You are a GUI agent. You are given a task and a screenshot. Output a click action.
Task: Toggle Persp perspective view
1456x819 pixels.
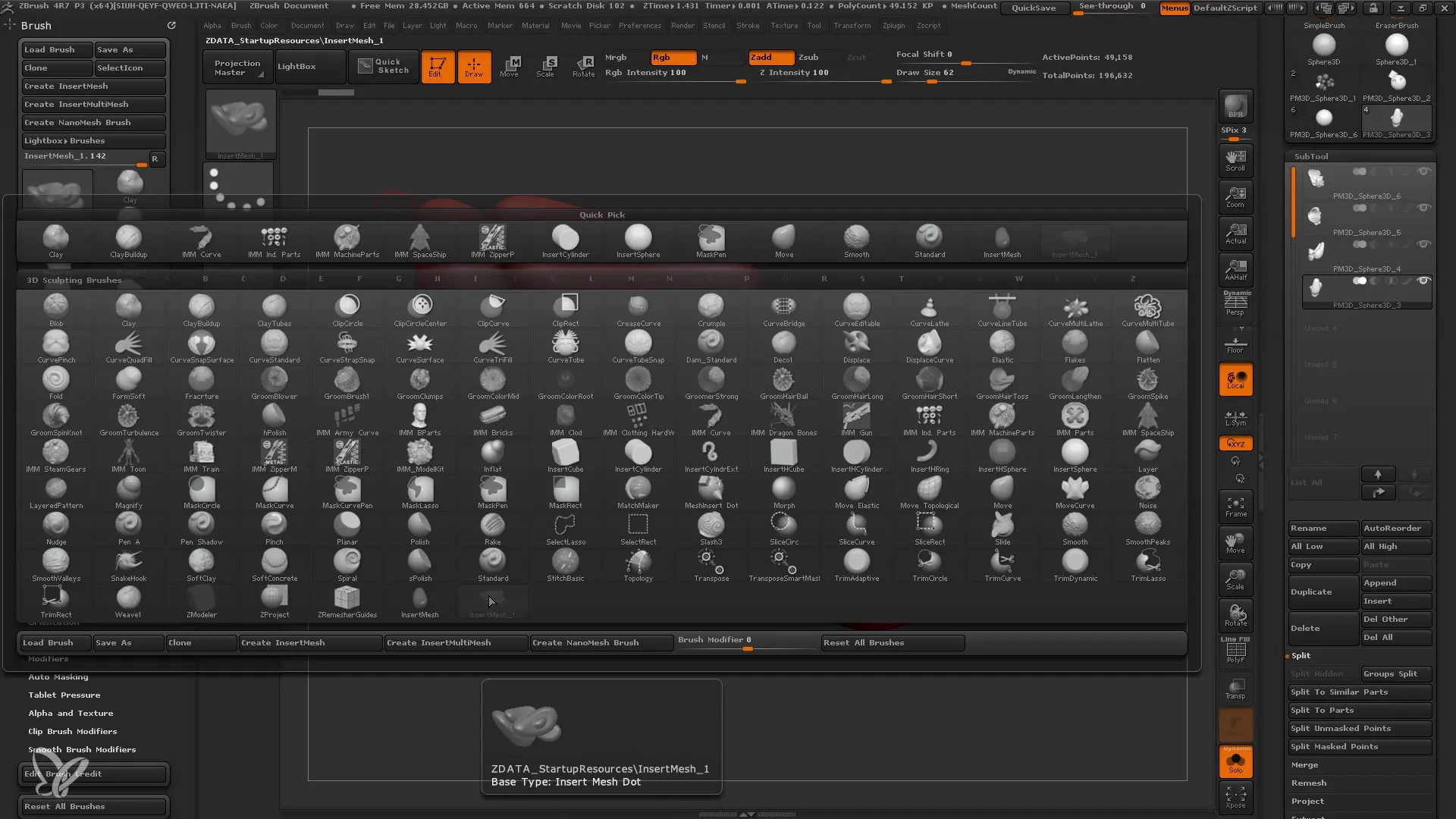(1235, 305)
